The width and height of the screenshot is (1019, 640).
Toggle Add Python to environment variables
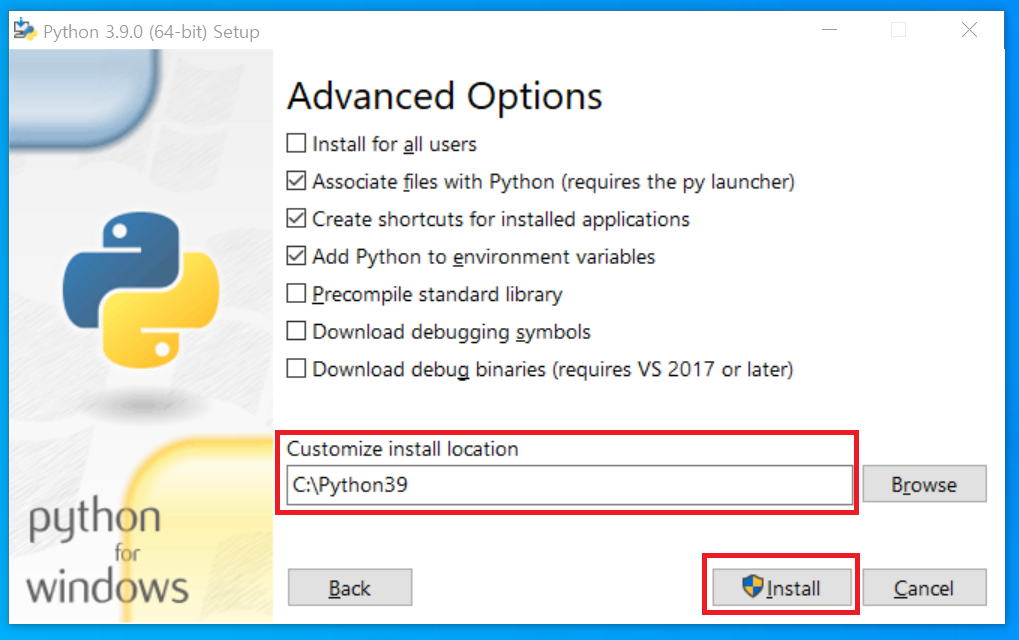(x=296, y=256)
